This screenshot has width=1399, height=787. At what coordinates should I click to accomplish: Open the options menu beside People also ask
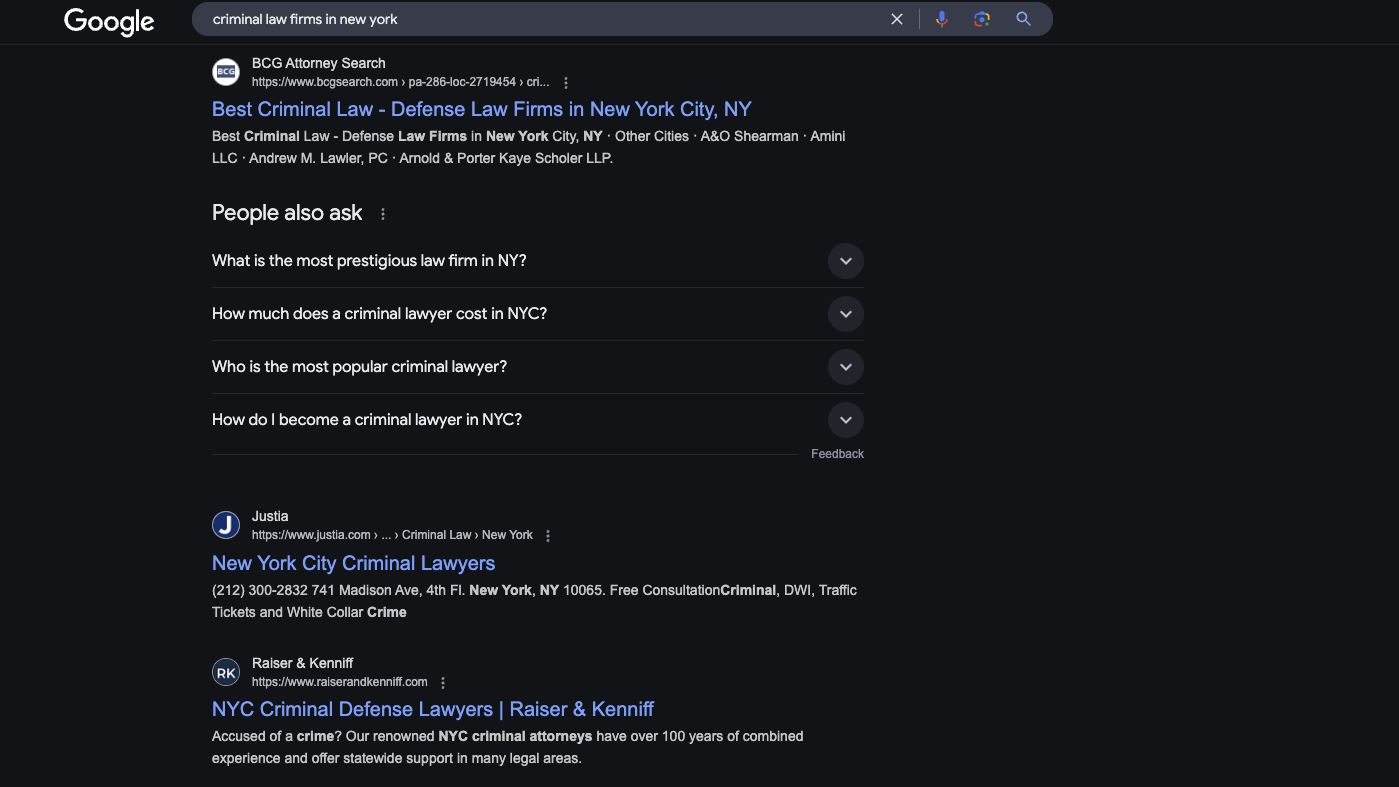pos(383,214)
